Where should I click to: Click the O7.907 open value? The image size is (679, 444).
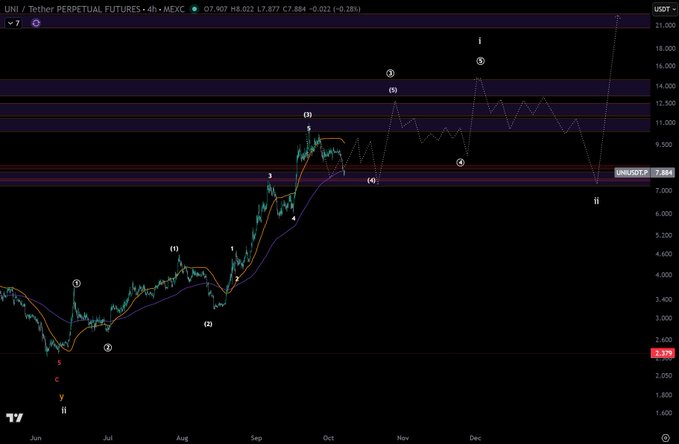coord(214,9)
